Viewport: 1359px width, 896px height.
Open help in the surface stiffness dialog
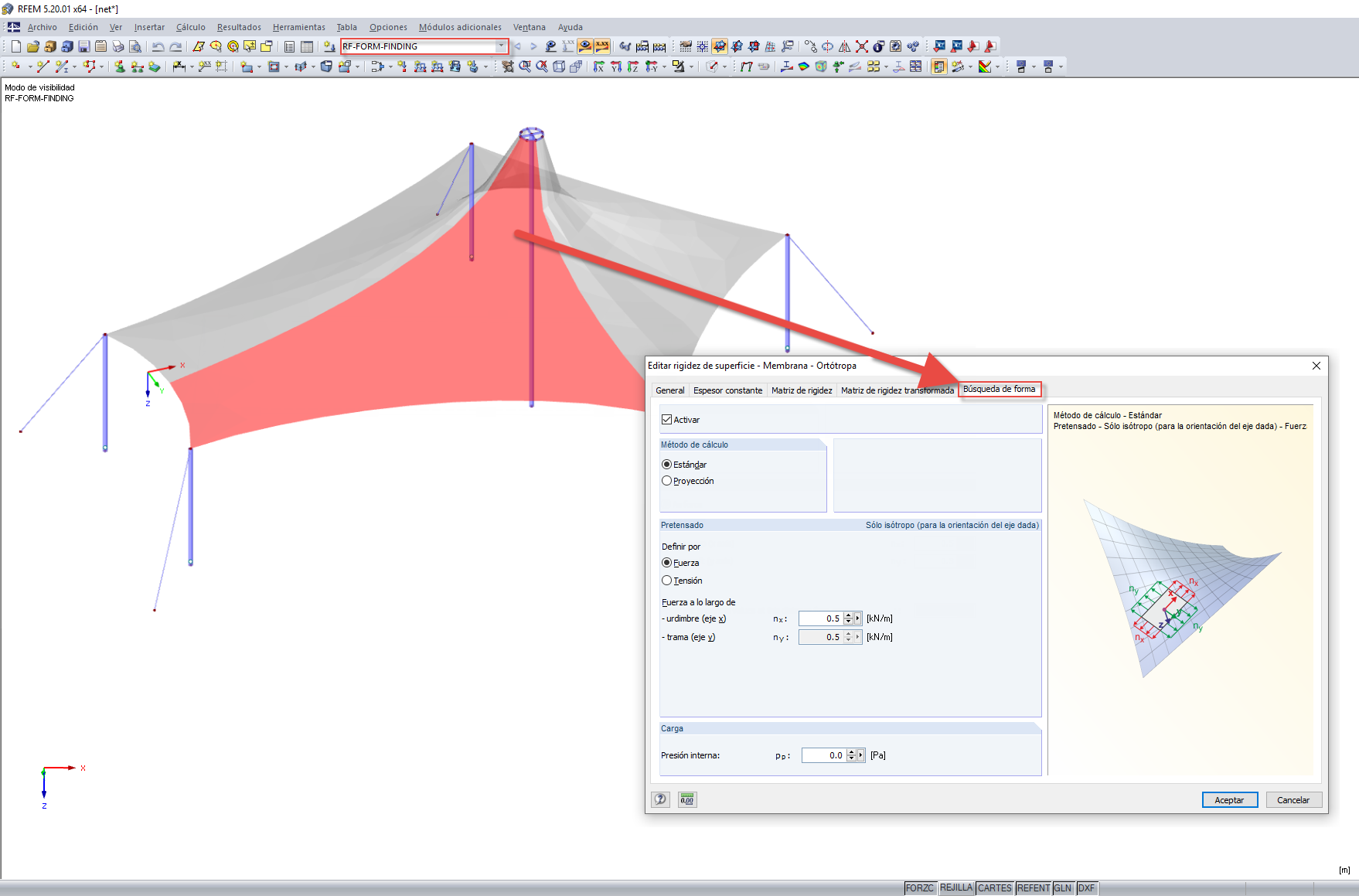[x=661, y=799]
